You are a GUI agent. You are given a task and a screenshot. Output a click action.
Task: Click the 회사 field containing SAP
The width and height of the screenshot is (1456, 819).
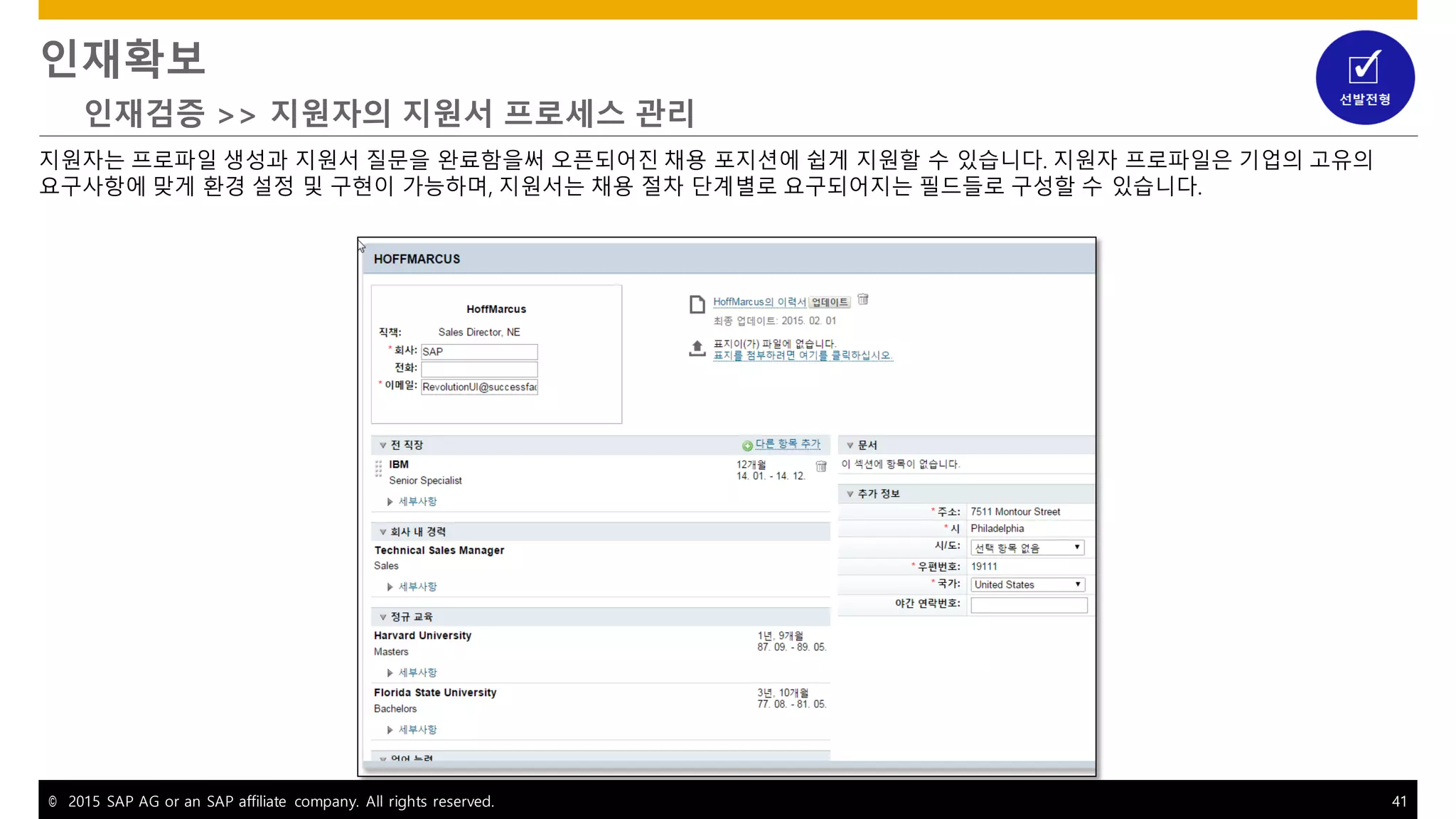[x=478, y=352]
